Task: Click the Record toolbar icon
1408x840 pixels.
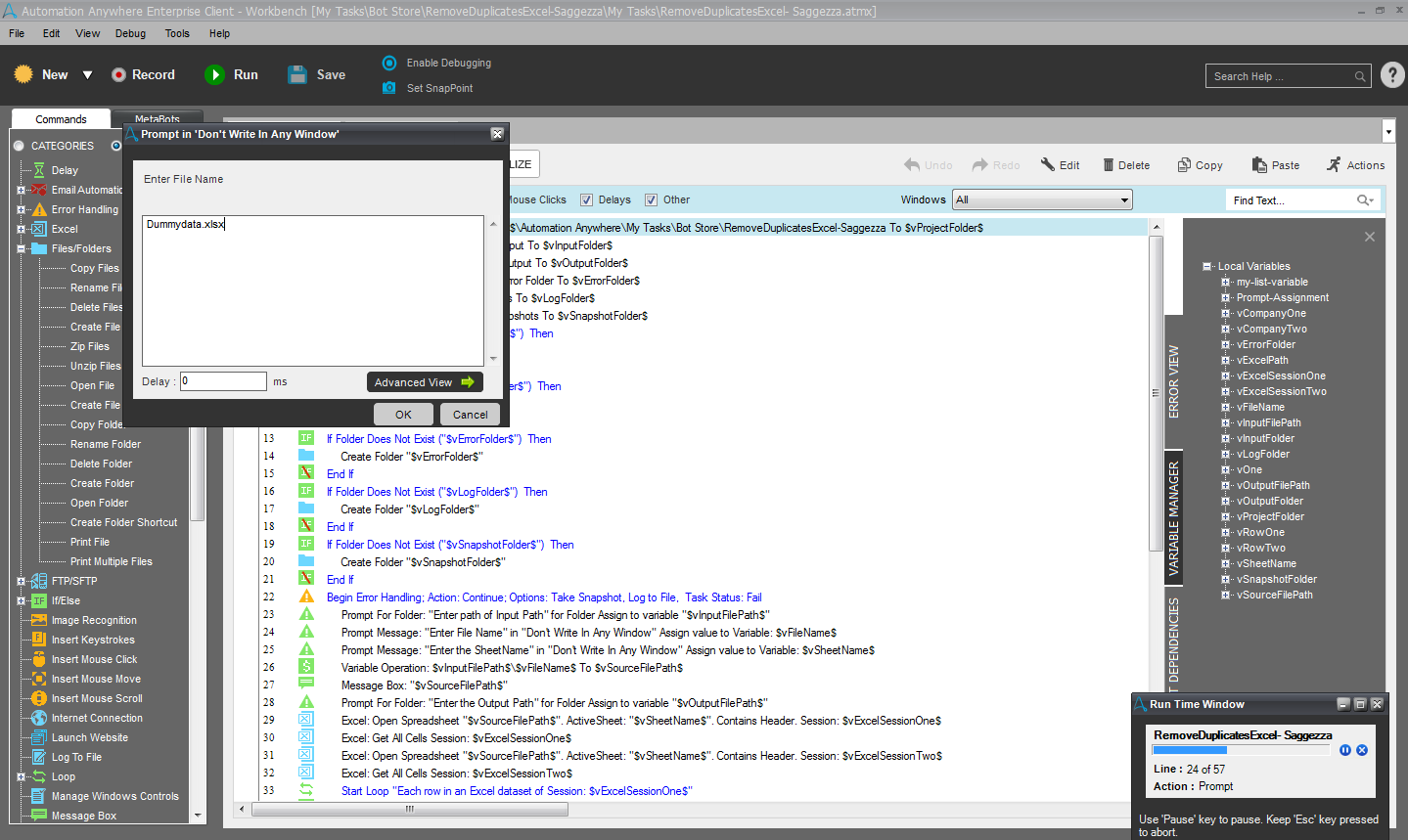Action: point(118,74)
